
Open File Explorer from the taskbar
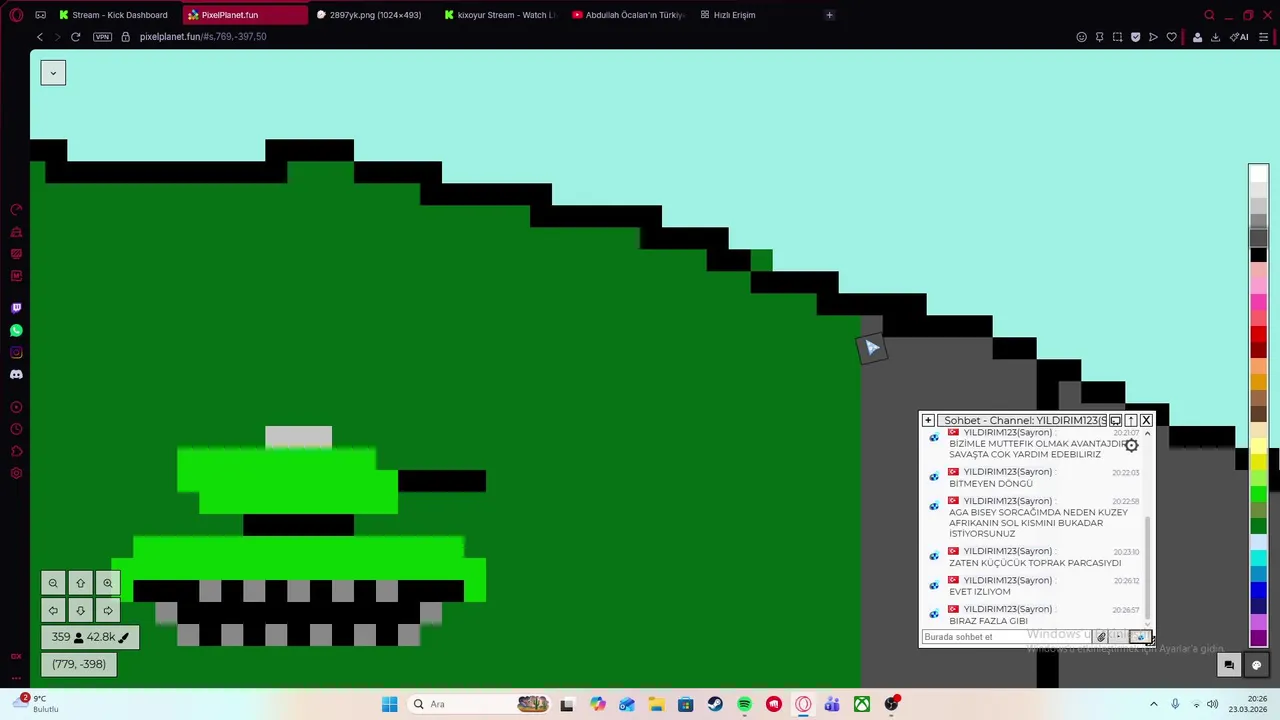click(x=656, y=704)
